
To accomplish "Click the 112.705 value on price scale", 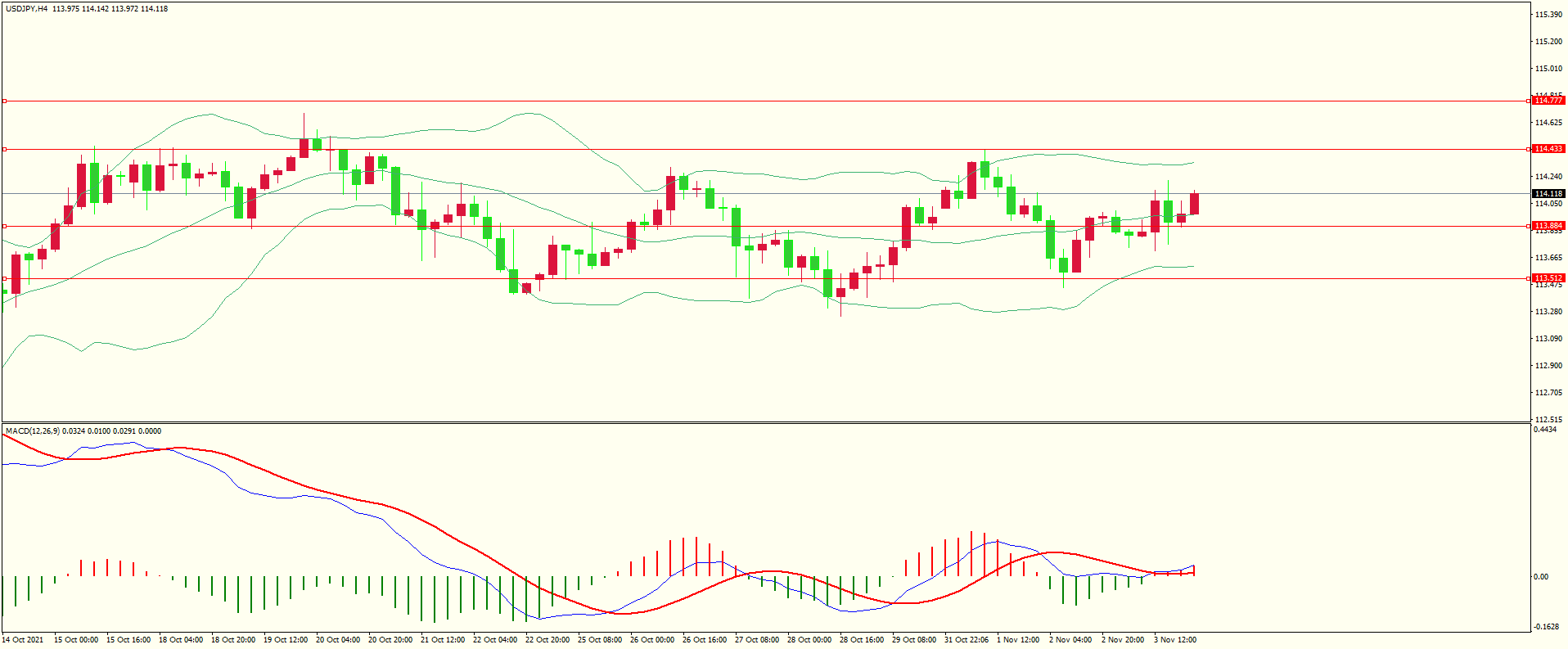I will coord(1548,393).
